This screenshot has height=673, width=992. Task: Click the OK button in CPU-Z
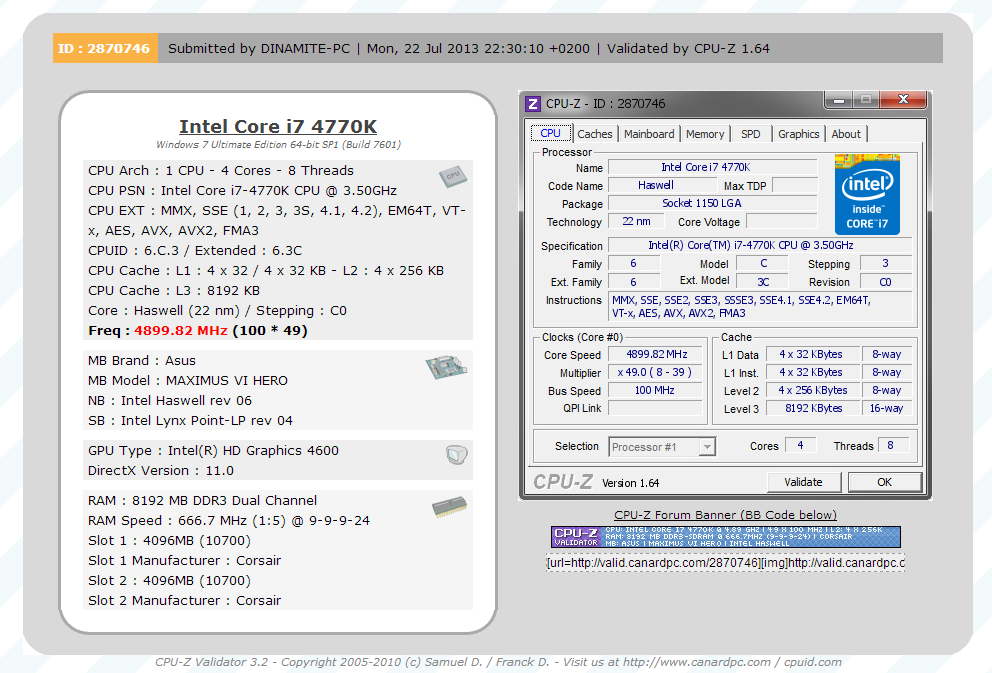coord(884,482)
